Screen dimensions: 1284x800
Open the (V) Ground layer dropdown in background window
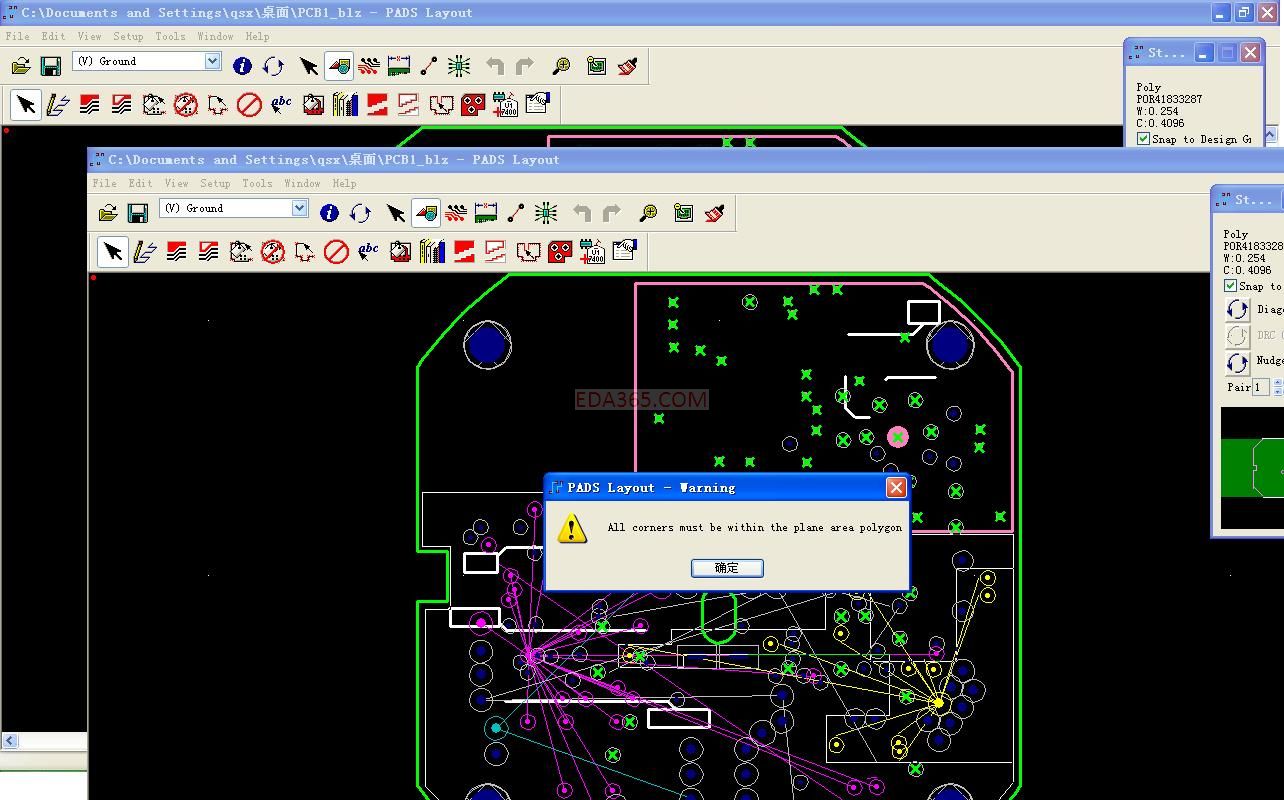tap(212, 61)
